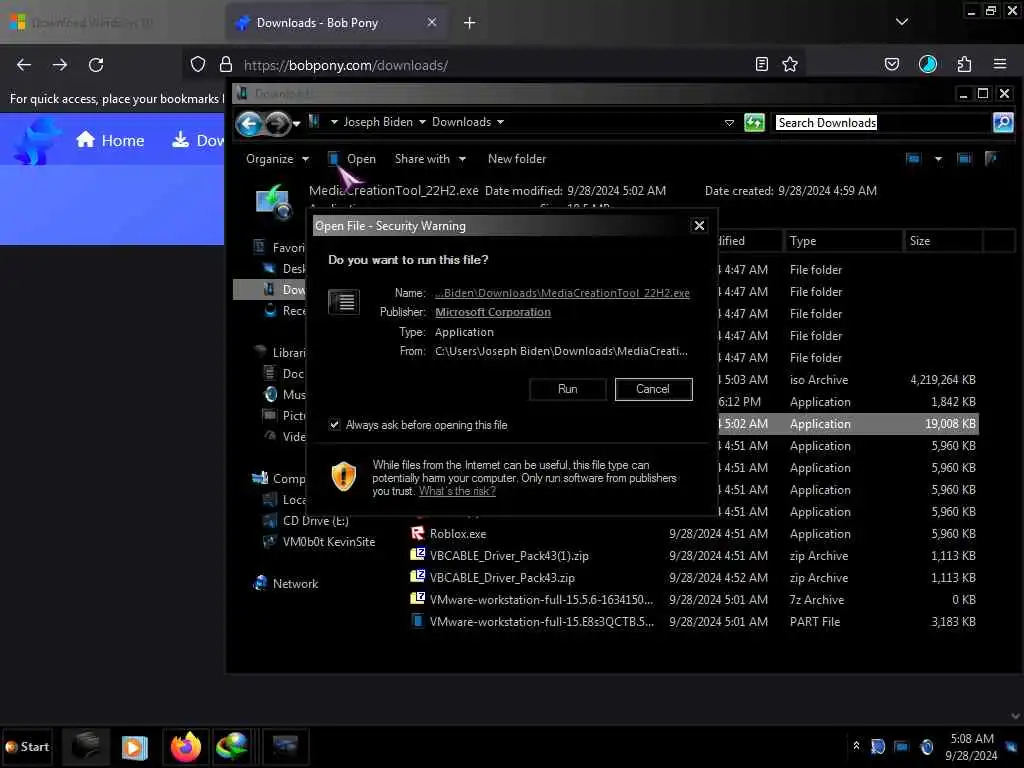List all tabs with the chevron
This screenshot has width=1024, height=768.
[902, 22]
